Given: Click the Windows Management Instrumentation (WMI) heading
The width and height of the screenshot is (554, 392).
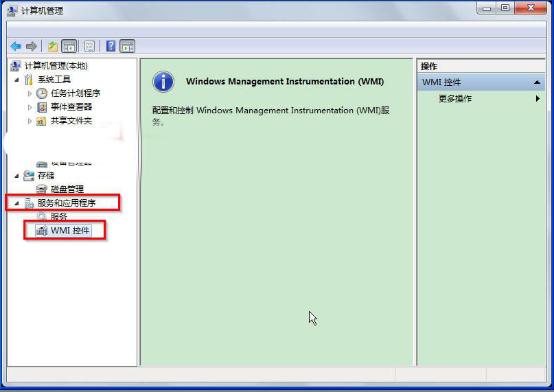Looking at the screenshot, I should [285, 81].
